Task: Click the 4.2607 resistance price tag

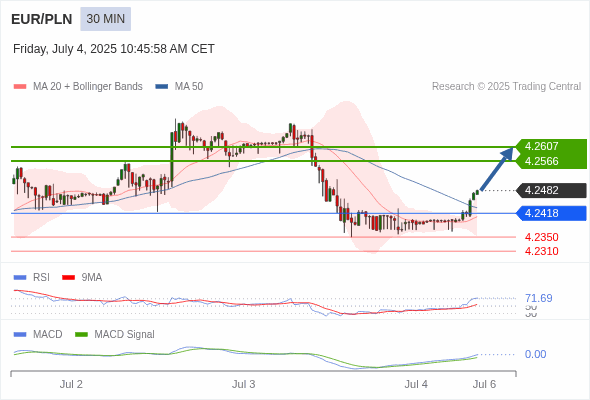Action: click(551, 146)
